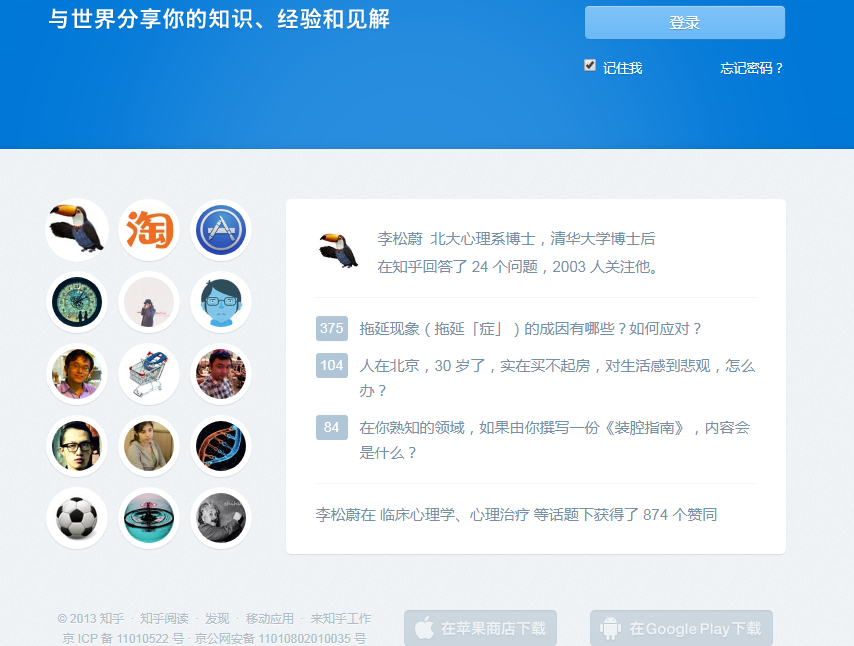Choose the water droplet avatar
854x646 pixels.
point(149,517)
